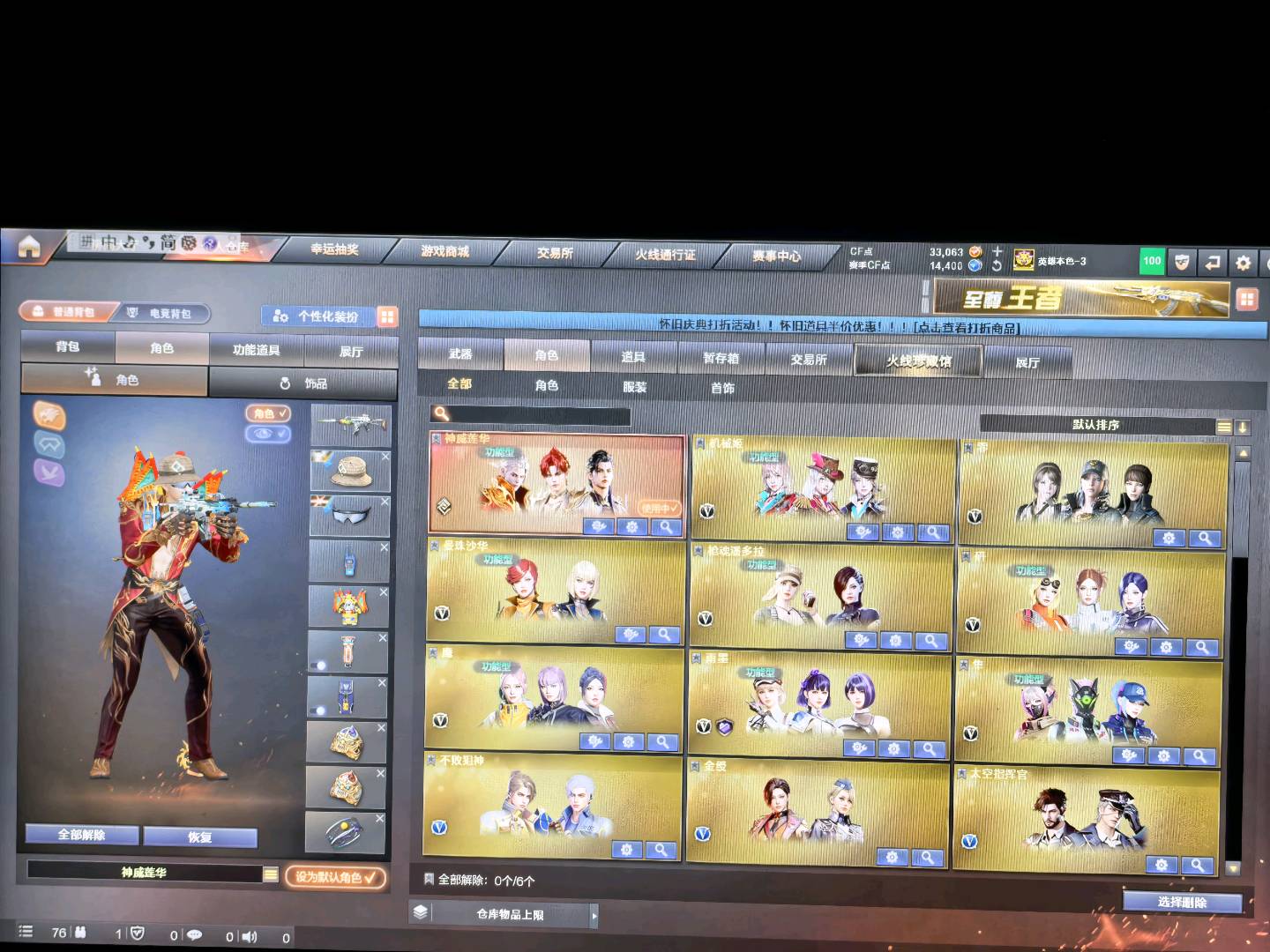Remove the bucket hat equipment slot

385,457
